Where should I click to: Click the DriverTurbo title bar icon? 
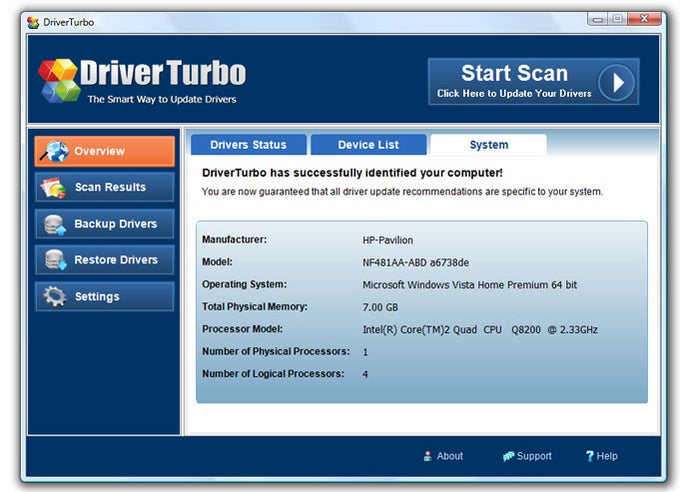coord(33,23)
